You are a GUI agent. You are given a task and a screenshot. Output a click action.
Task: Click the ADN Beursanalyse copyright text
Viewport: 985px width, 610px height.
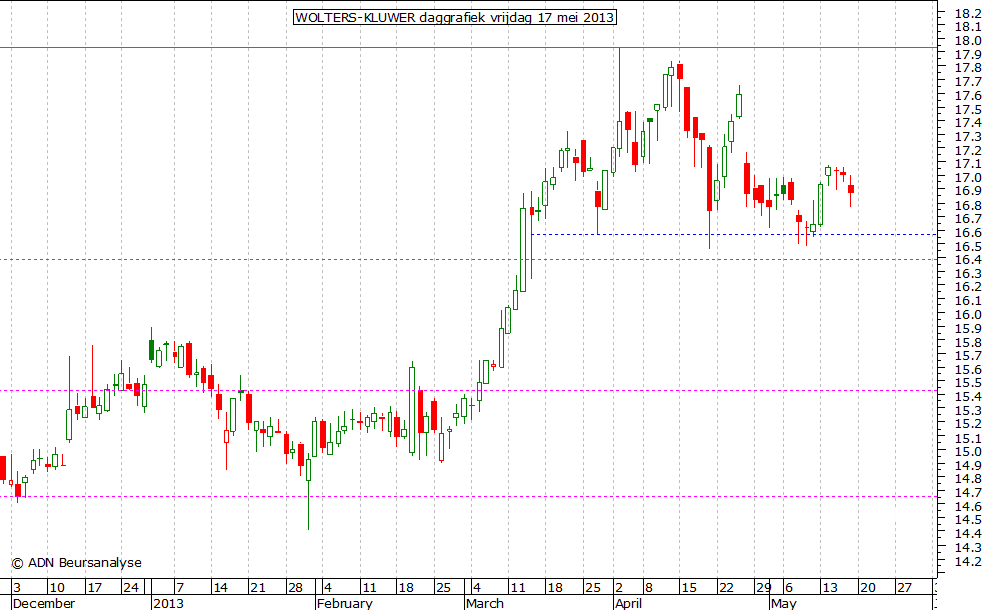76,562
